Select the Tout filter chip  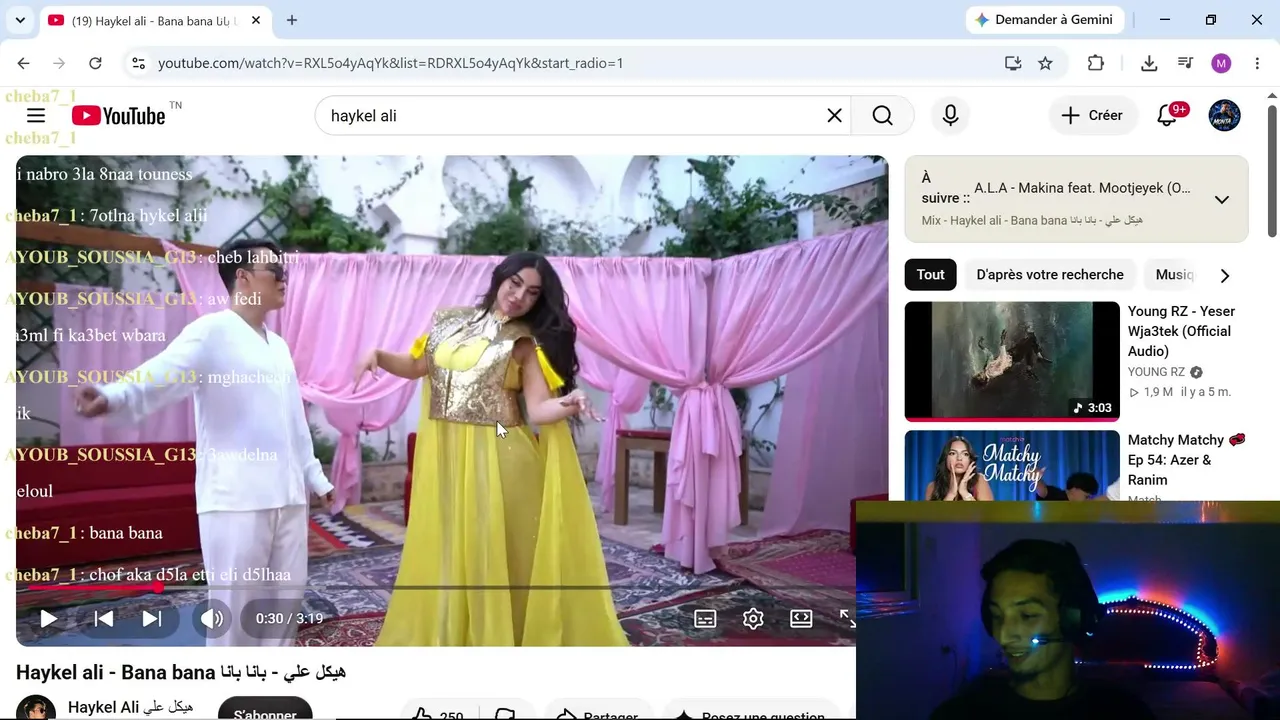[930, 275]
